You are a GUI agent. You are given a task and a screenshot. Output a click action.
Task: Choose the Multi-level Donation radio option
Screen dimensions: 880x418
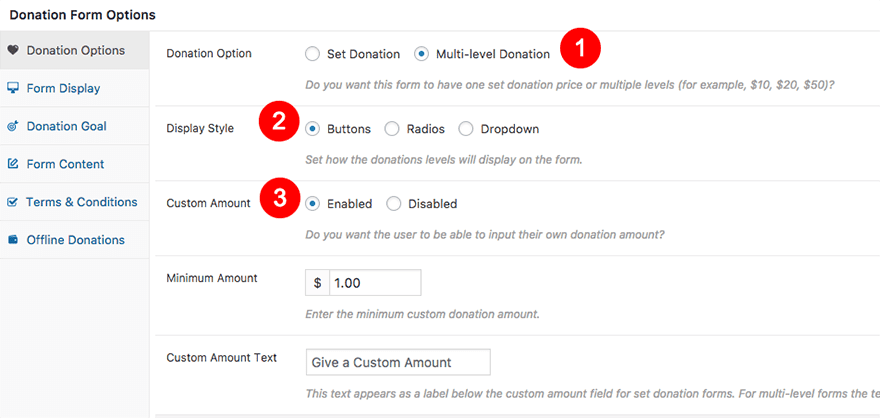click(x=421, y=54)
